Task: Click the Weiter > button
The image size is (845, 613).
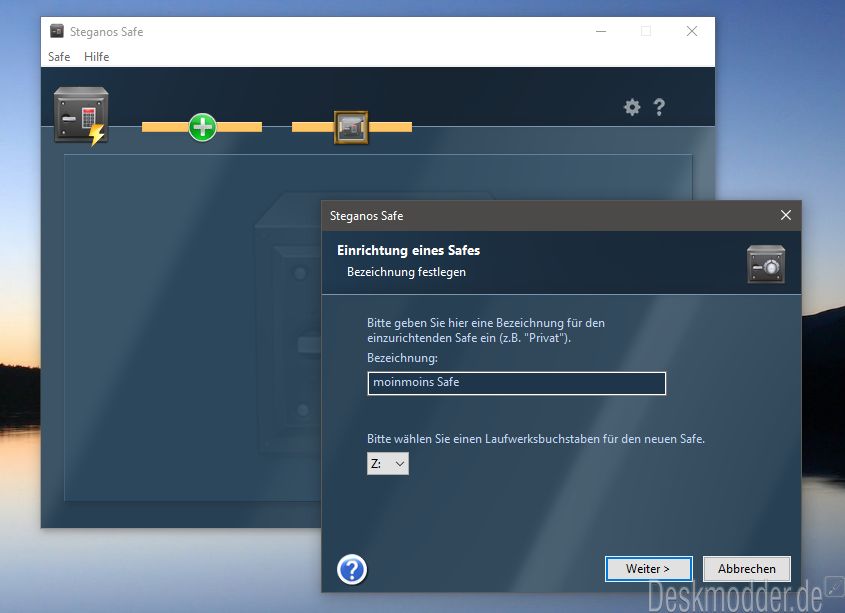Action: point(648,569)
